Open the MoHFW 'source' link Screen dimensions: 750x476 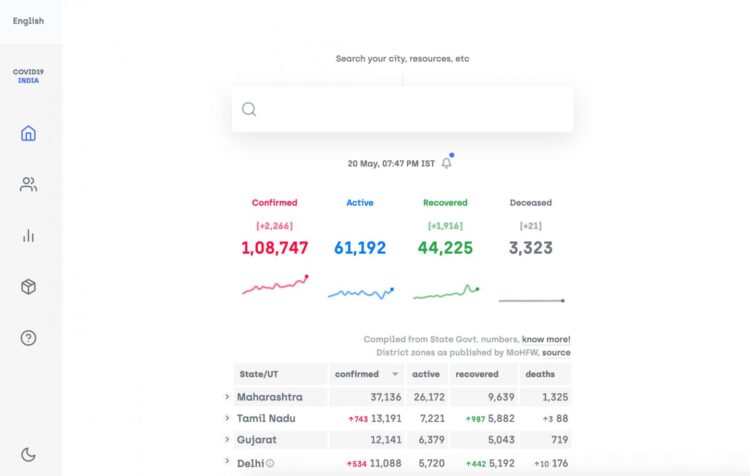(556, 352)
